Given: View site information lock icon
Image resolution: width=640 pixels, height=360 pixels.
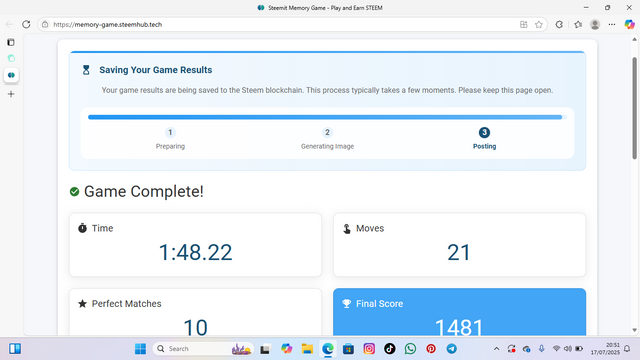Looking at the screenshot, I should click(45, 24).
